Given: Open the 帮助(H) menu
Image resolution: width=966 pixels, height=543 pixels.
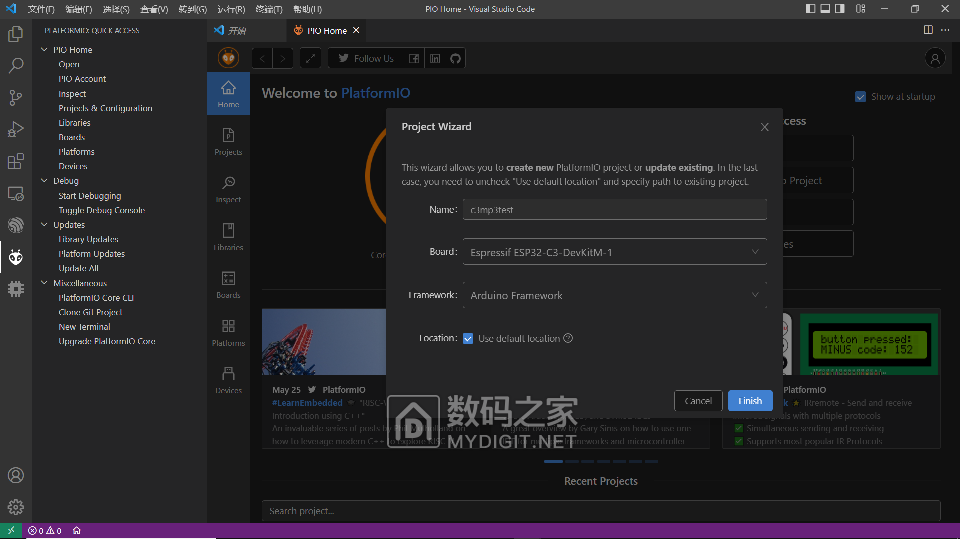Looking at the screenshot, I should pyautogui.click(x=309, y=9).
